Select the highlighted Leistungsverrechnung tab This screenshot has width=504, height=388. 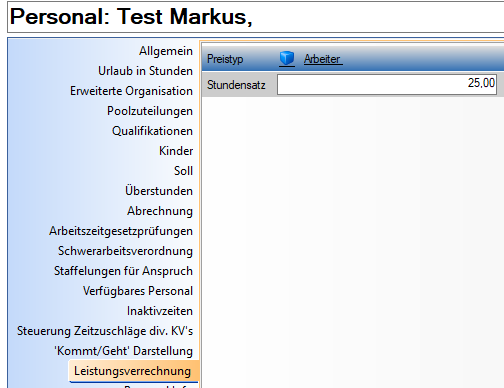coord(134,371)
